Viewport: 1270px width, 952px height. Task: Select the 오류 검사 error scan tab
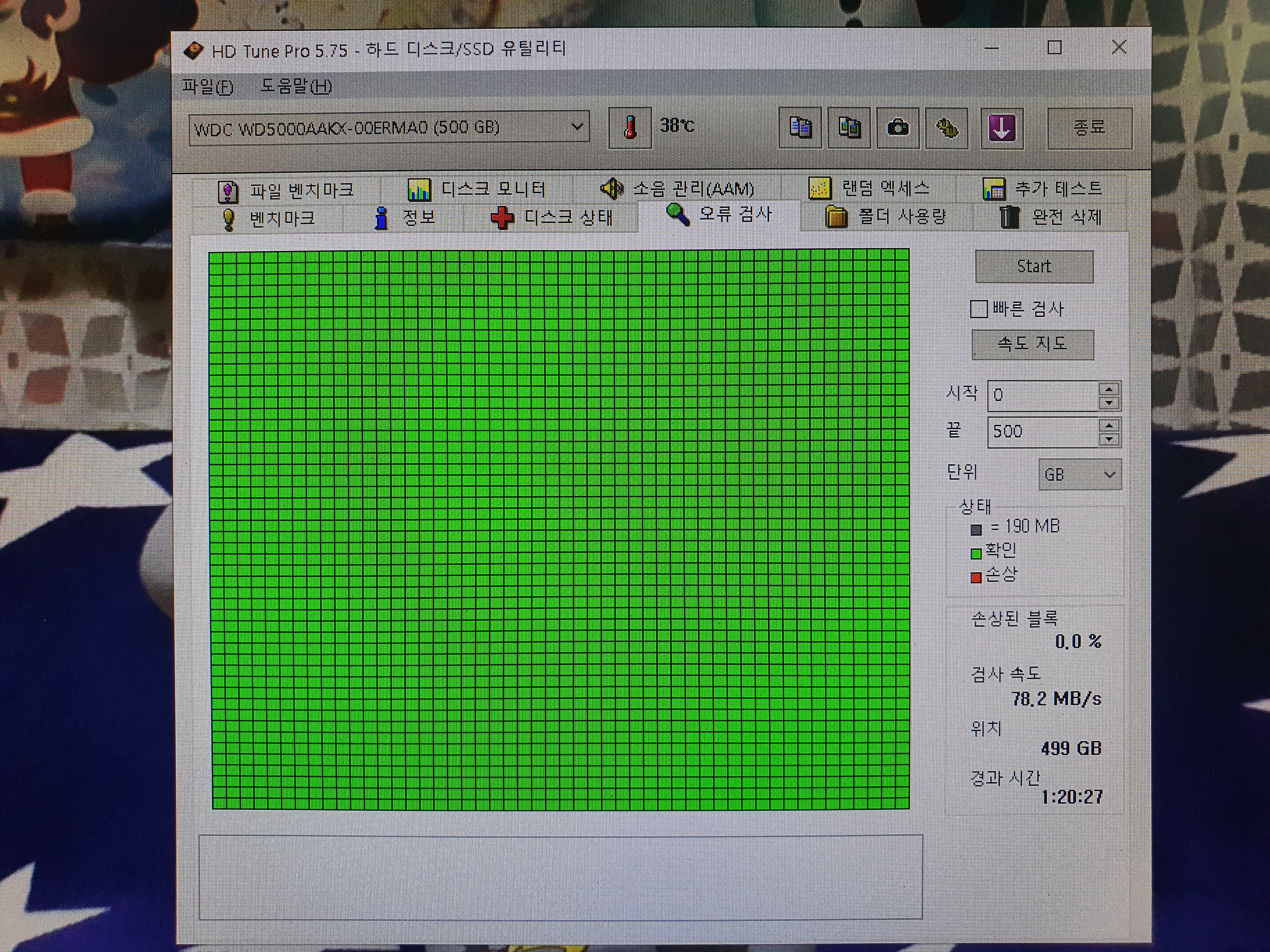coord(719,215)
